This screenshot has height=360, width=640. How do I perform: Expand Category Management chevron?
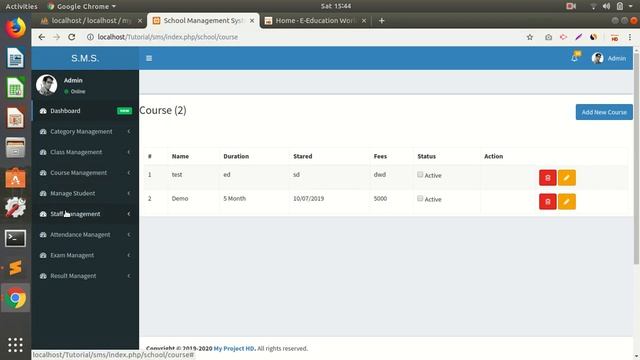(129, 131)
